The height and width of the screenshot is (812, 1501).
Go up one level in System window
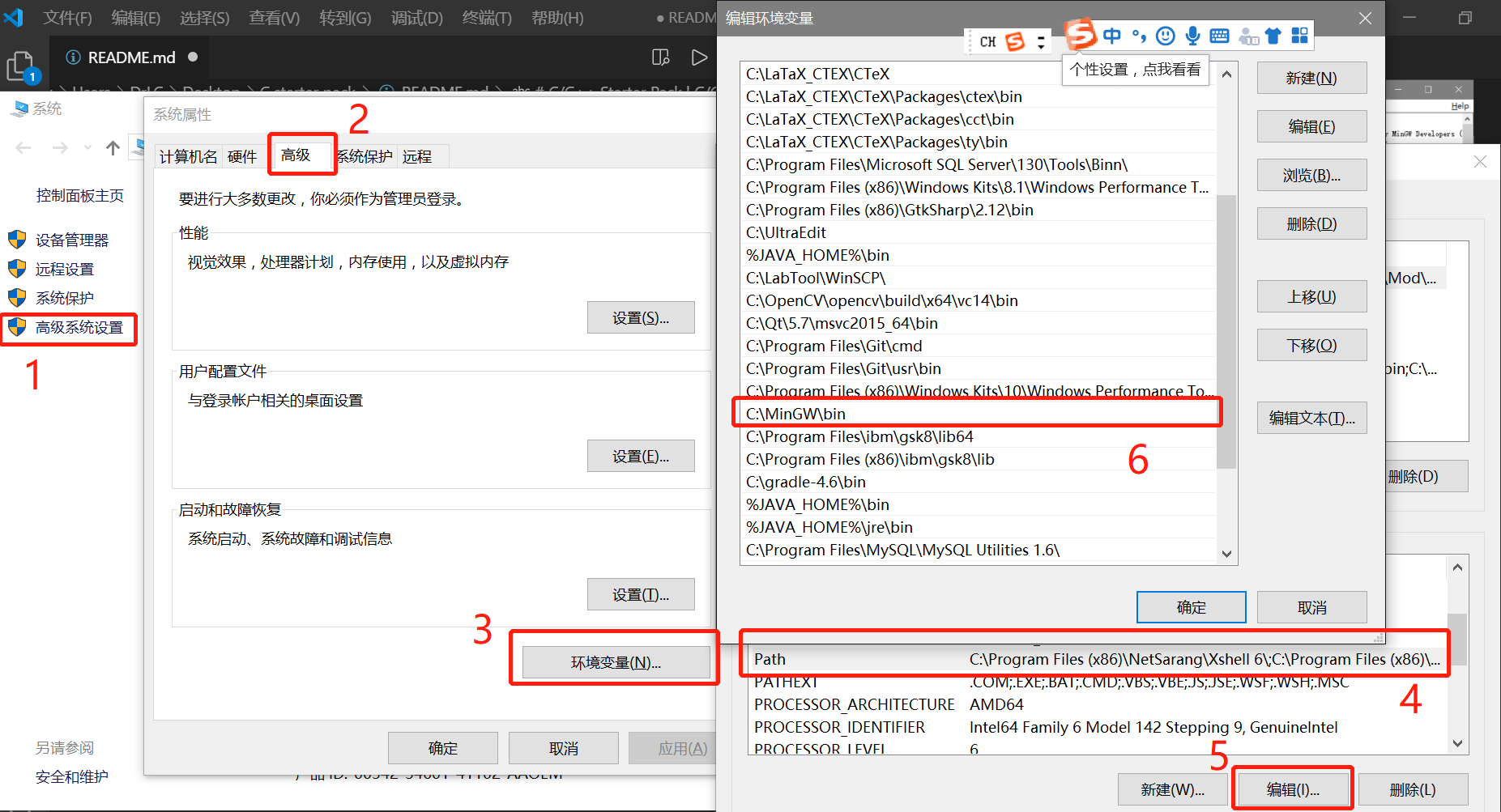(x=113, y=147)
